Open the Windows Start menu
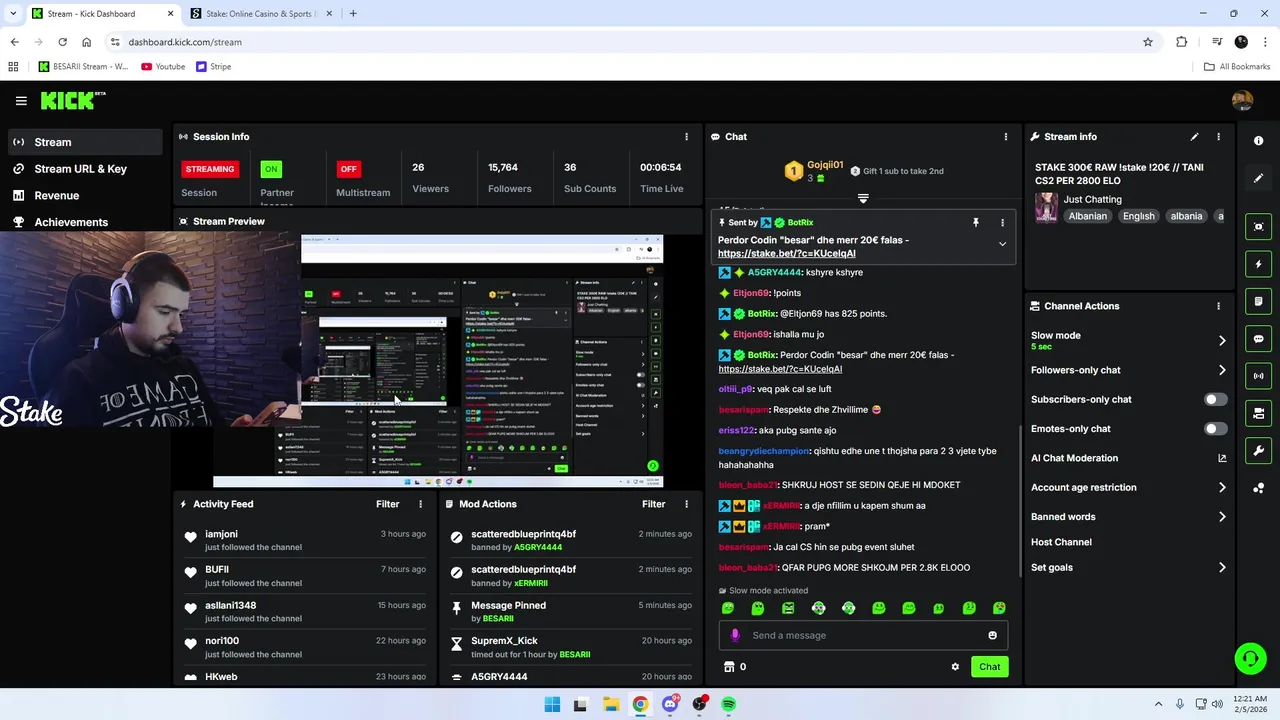The image size is (1280, 720). click(x=552, y=704)
